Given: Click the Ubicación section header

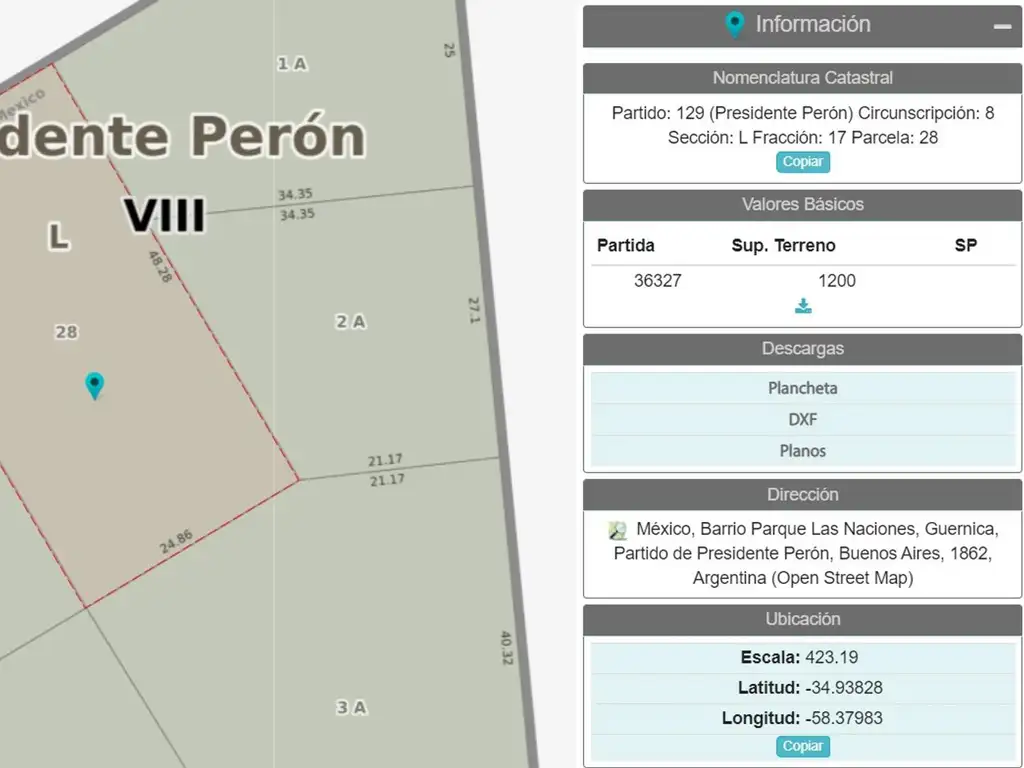Looking at the screenshot, I should point(802,619).
